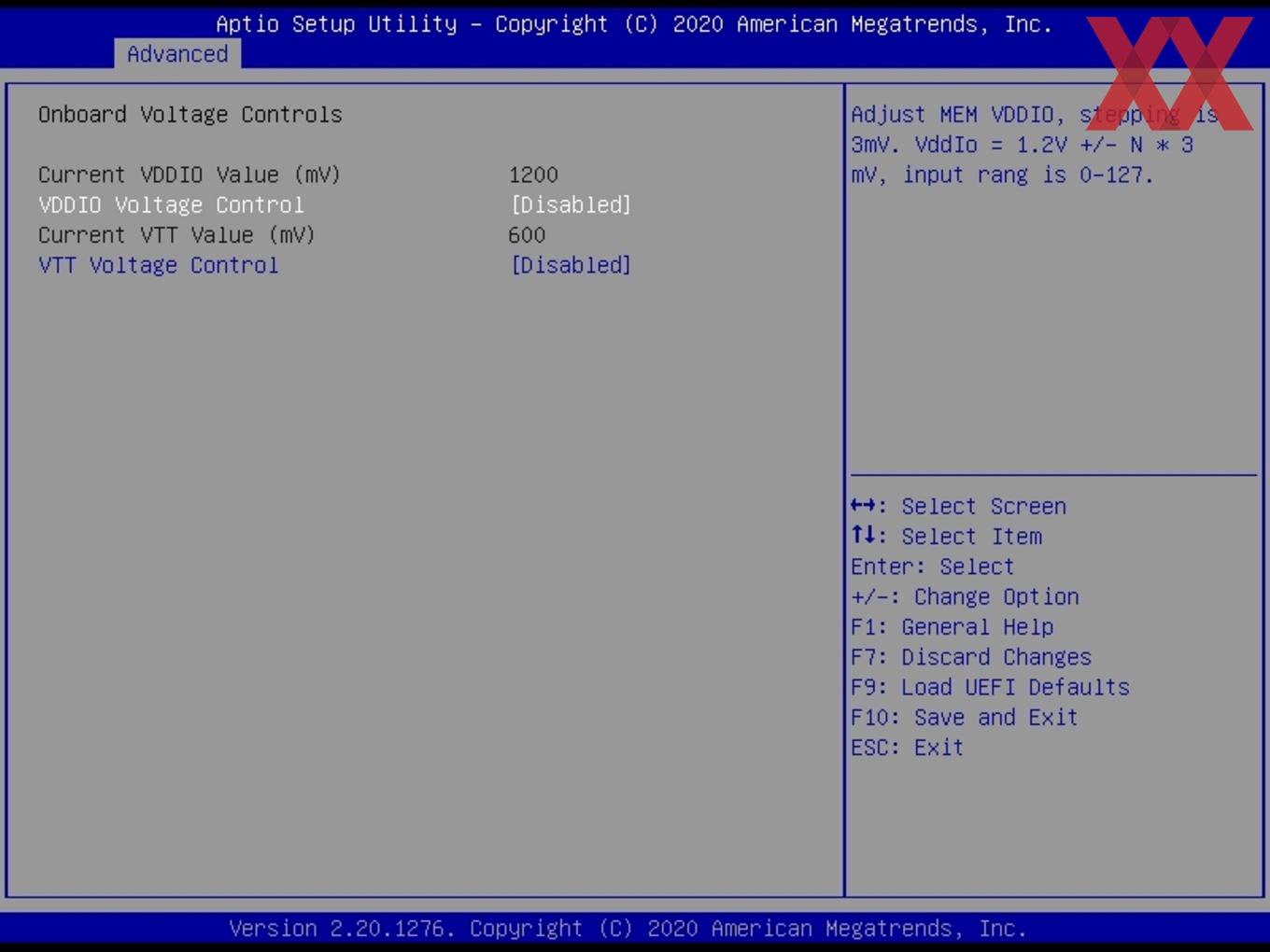Click the F7: Discard Changes hint
Viewport: 1270px width, 952px height.
971,657
